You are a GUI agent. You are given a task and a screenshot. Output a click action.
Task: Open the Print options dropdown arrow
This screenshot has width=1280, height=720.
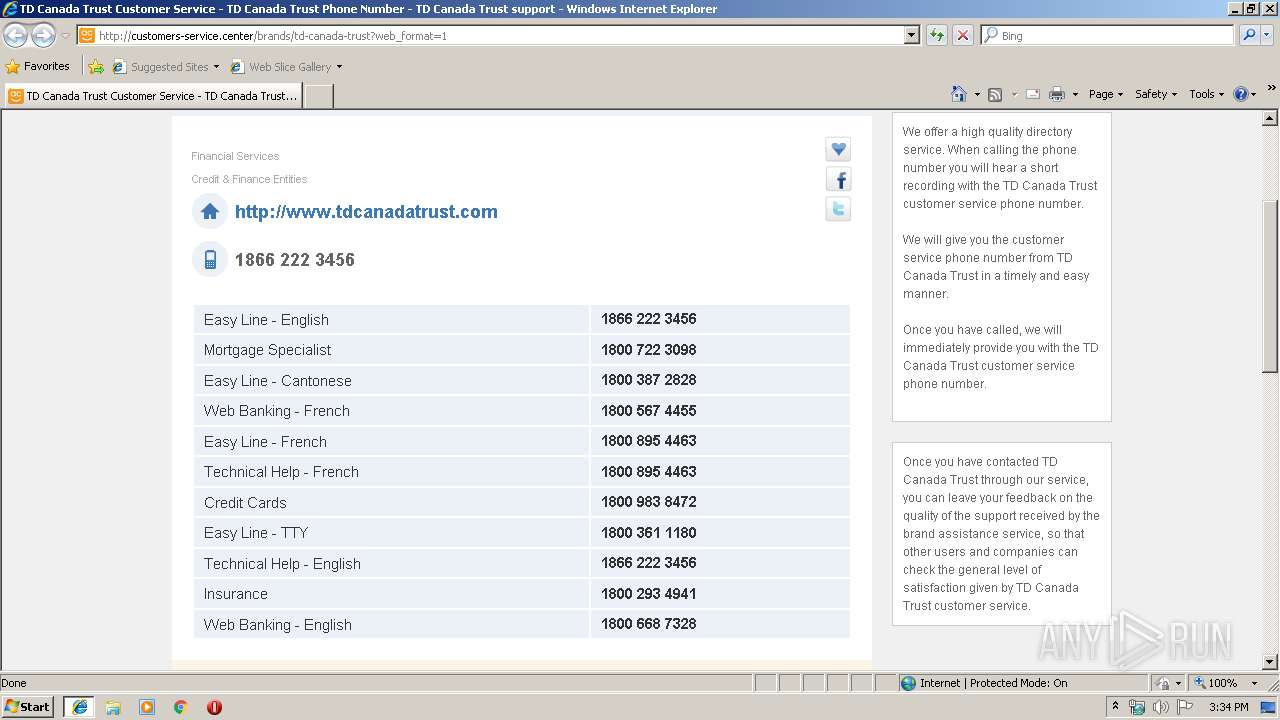pos(1075,94)
